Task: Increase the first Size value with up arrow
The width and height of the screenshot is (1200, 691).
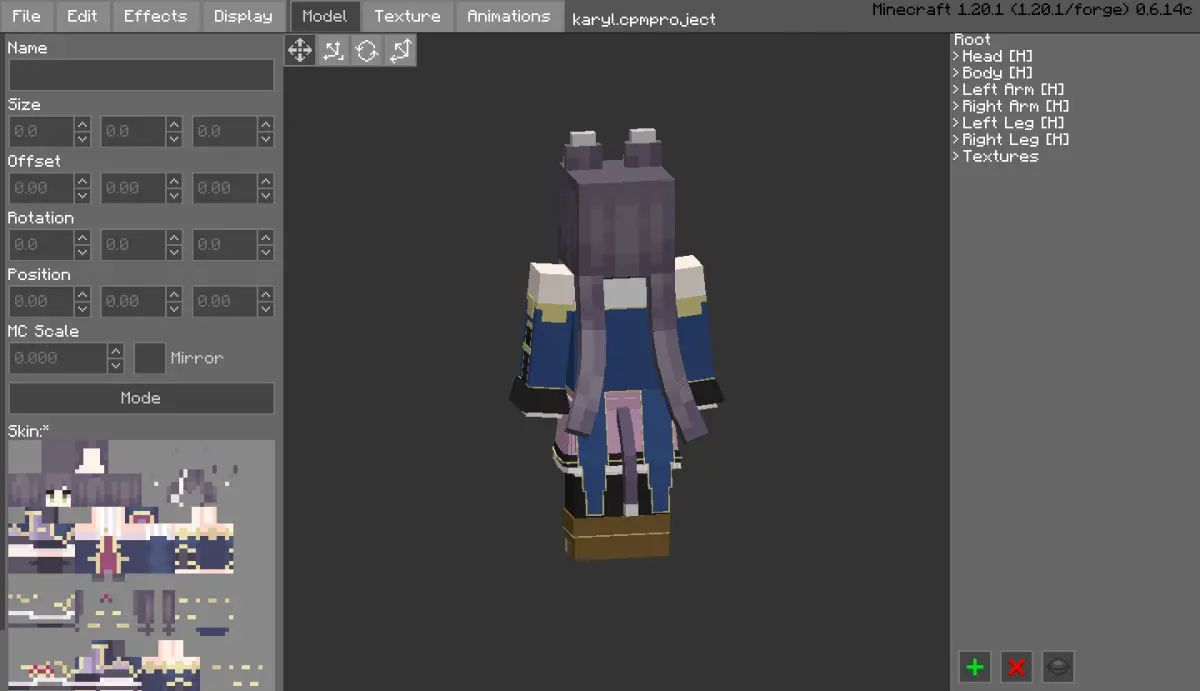Action: point(82,124)
